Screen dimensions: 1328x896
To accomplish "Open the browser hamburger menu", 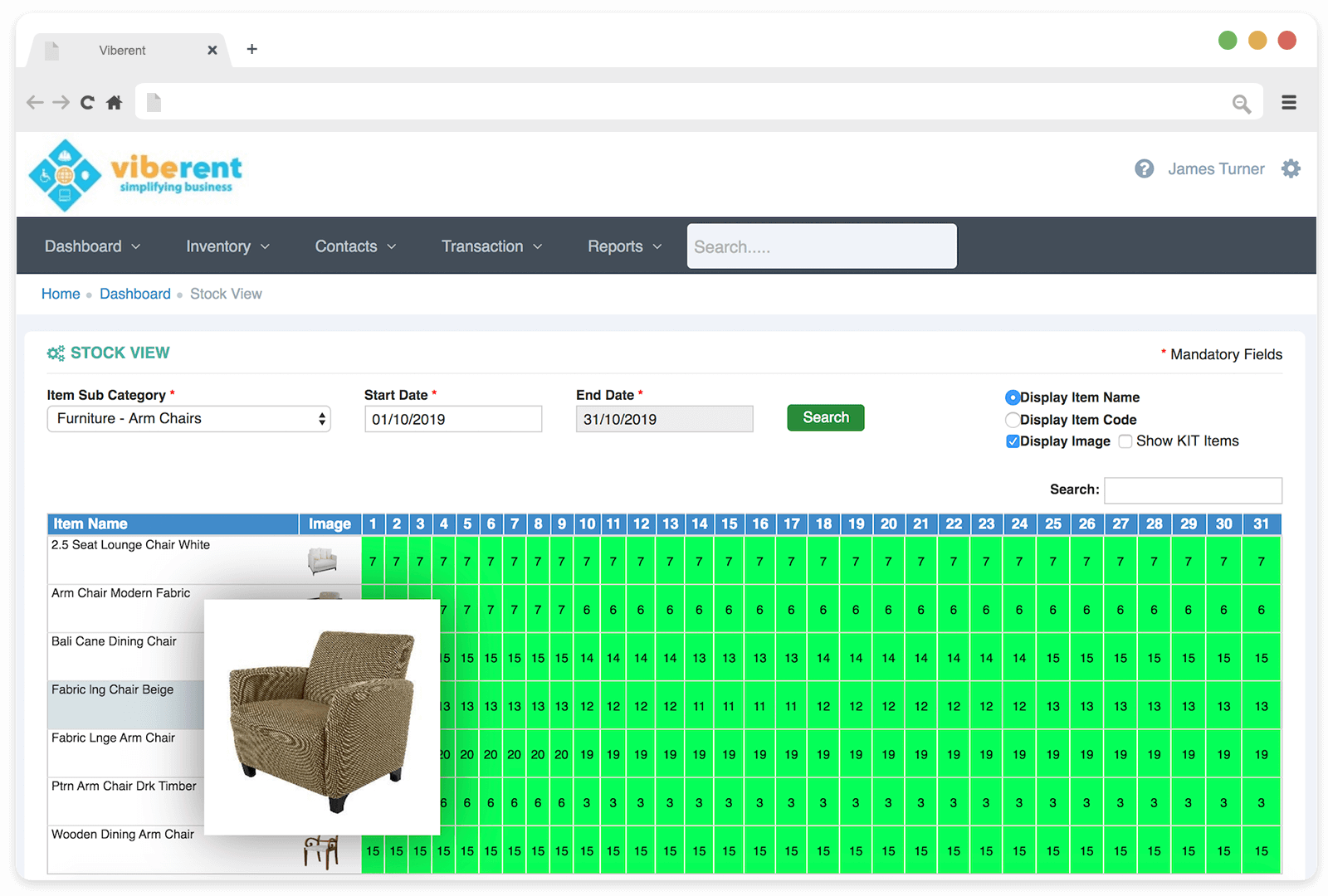I will point(1288,103).
